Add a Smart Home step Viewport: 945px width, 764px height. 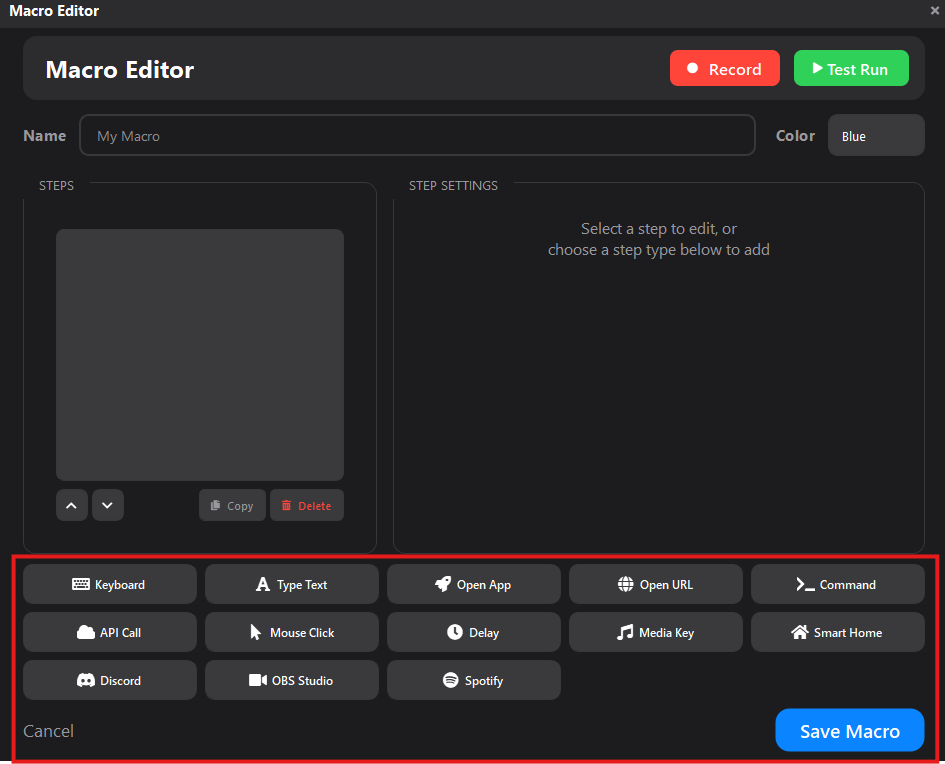click(837, 632)
